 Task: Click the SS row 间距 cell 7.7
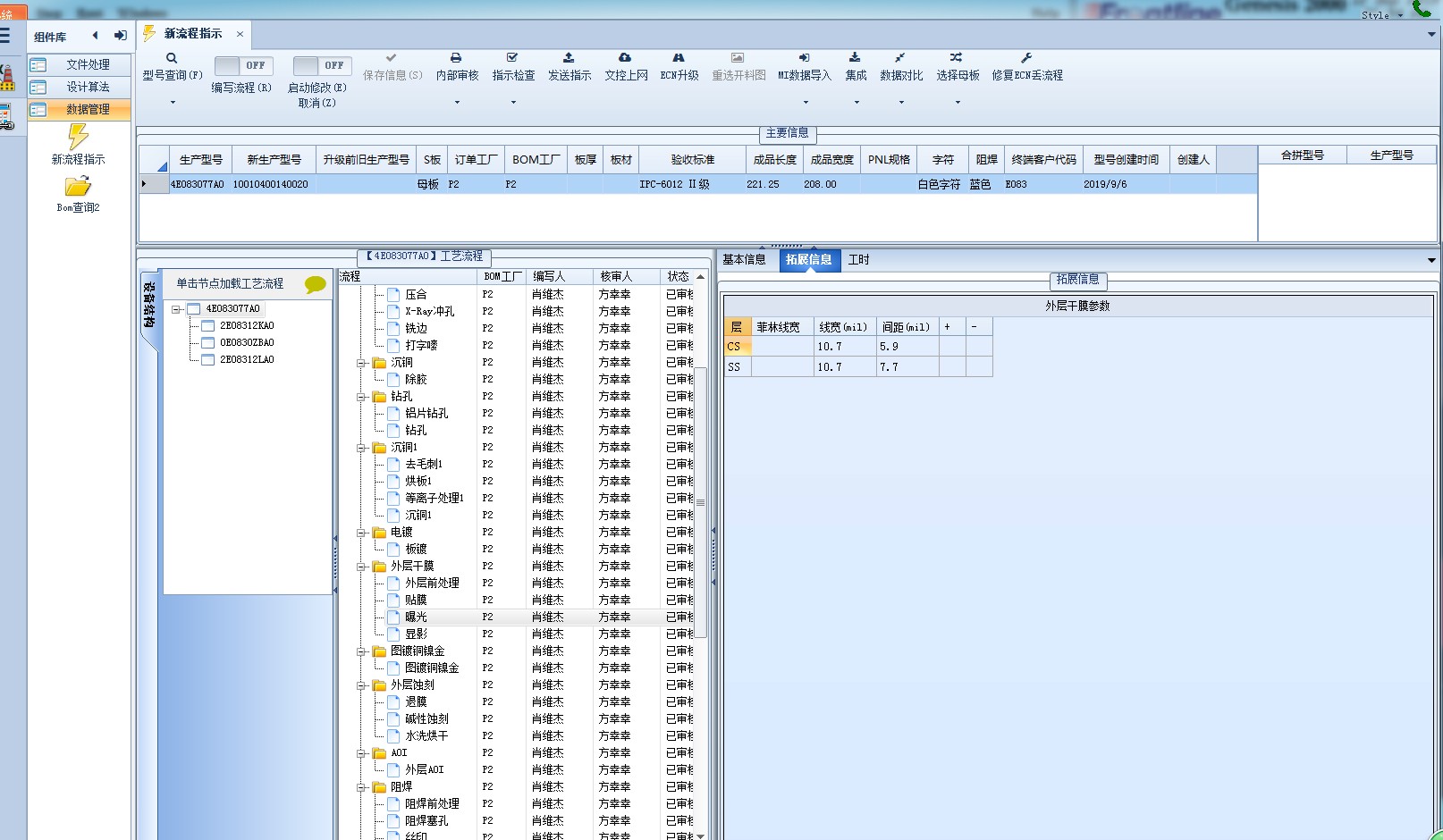(x=907, y=367)
